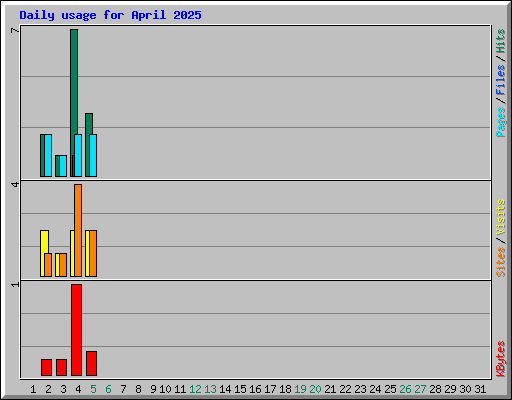Click the red KBytes bar for day 3
512x400 pixels.
61,368
